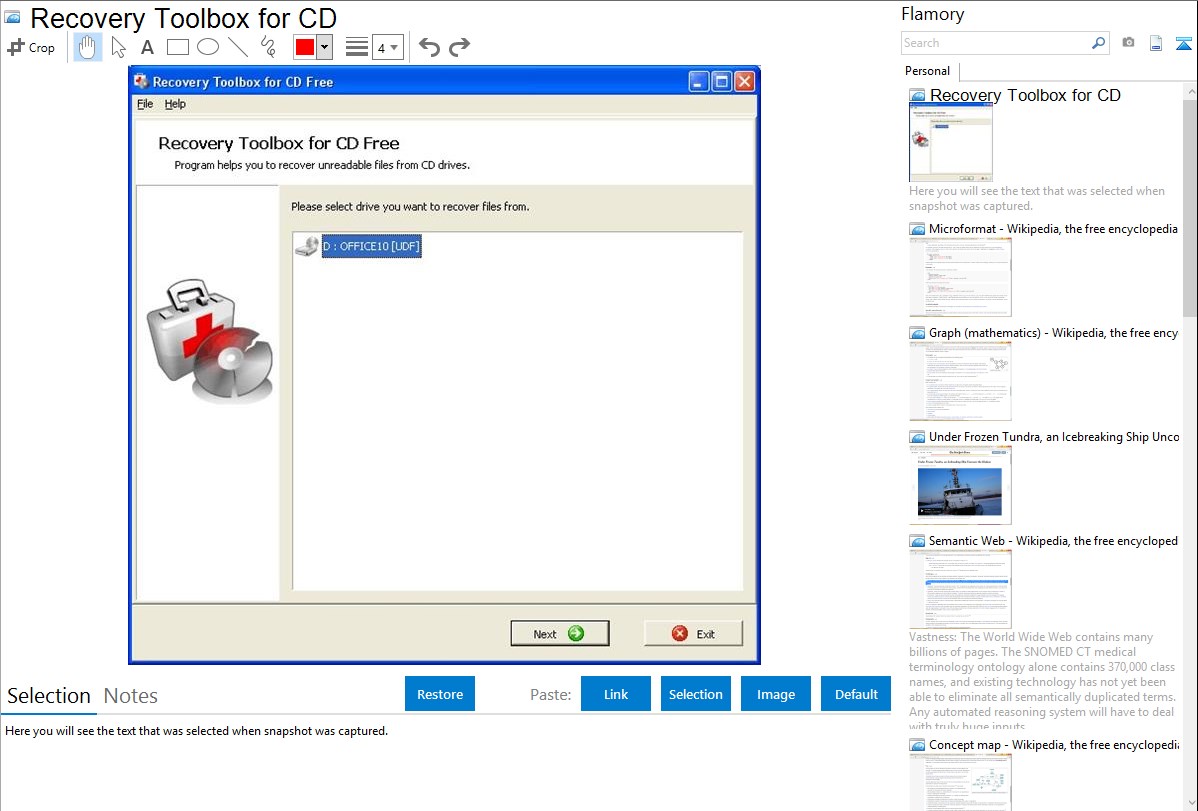Maximize the Recovery Toolbox window

click(721, 81)
